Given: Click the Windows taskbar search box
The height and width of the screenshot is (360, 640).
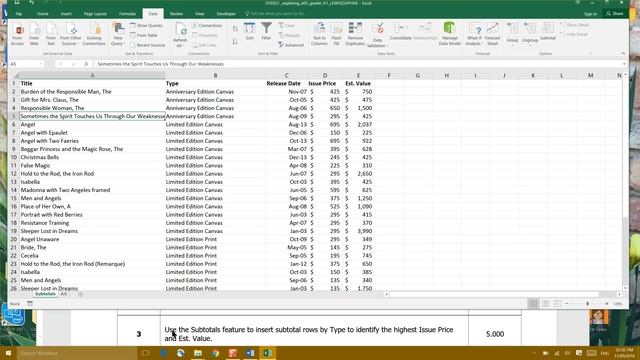Looking at the screenshot, I should [x=77, y=353].
